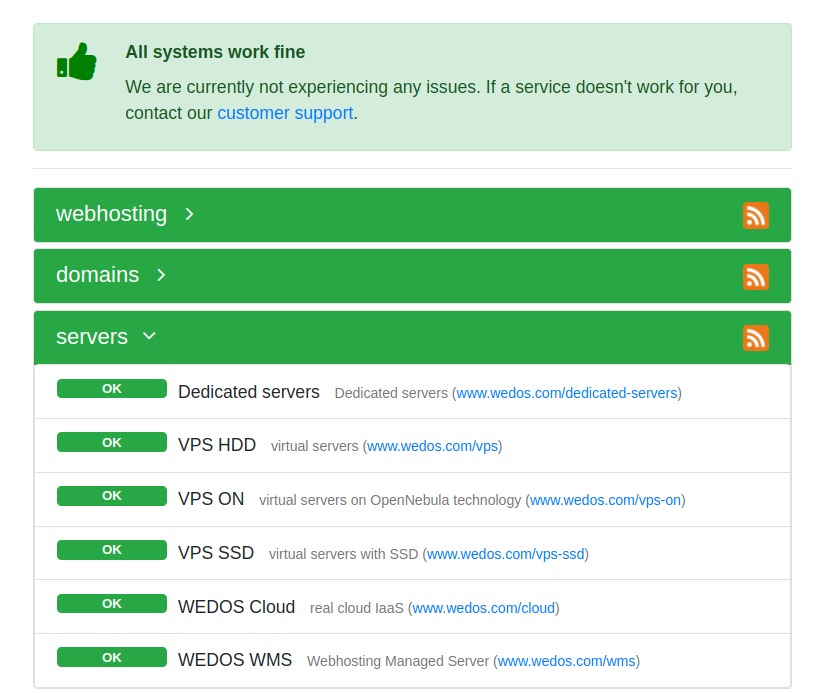Click the domains section title
The height and width of the screenshot is (693, 826).
pos(97,275)
